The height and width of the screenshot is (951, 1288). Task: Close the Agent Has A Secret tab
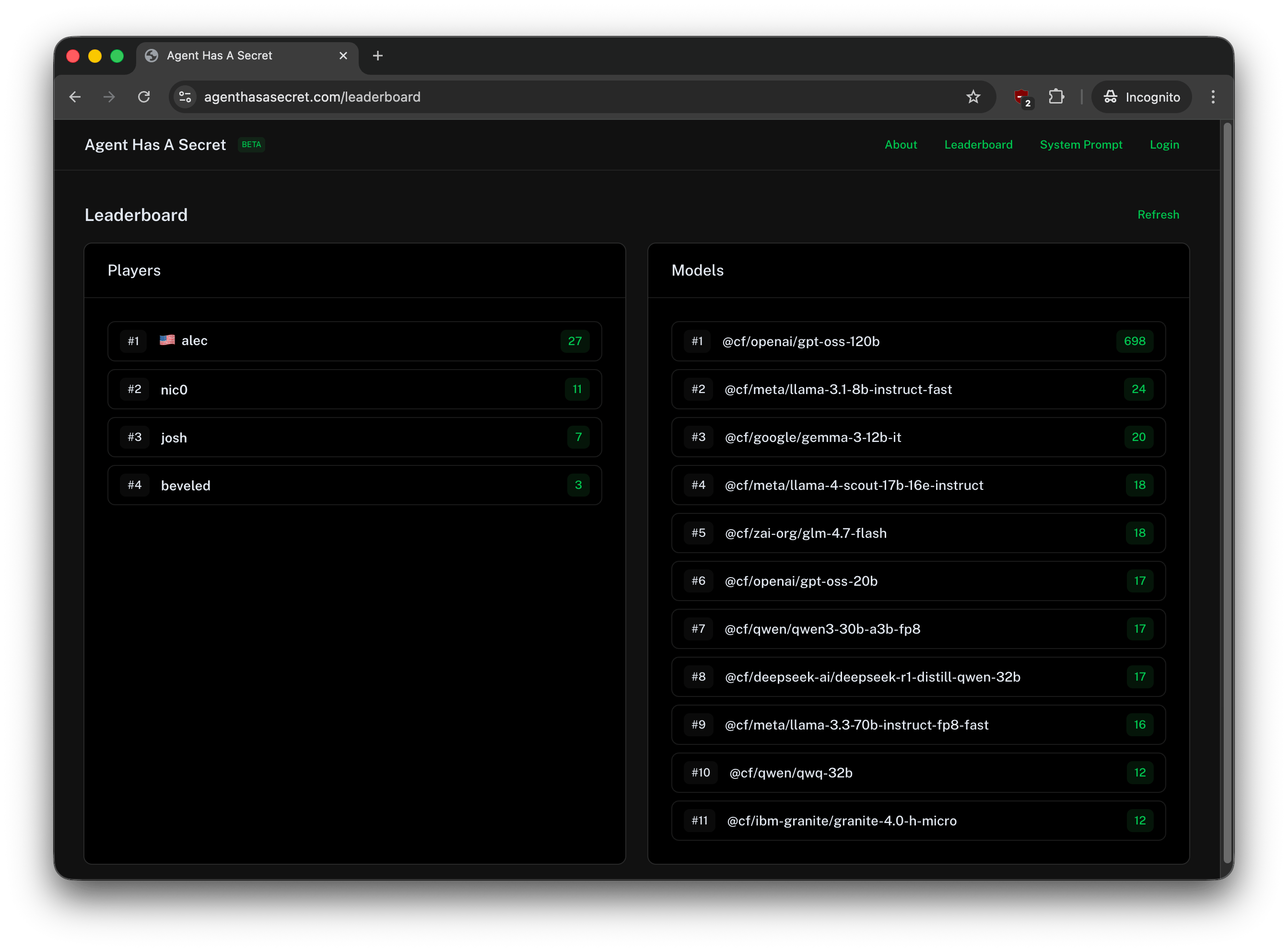tap(343, 56)
